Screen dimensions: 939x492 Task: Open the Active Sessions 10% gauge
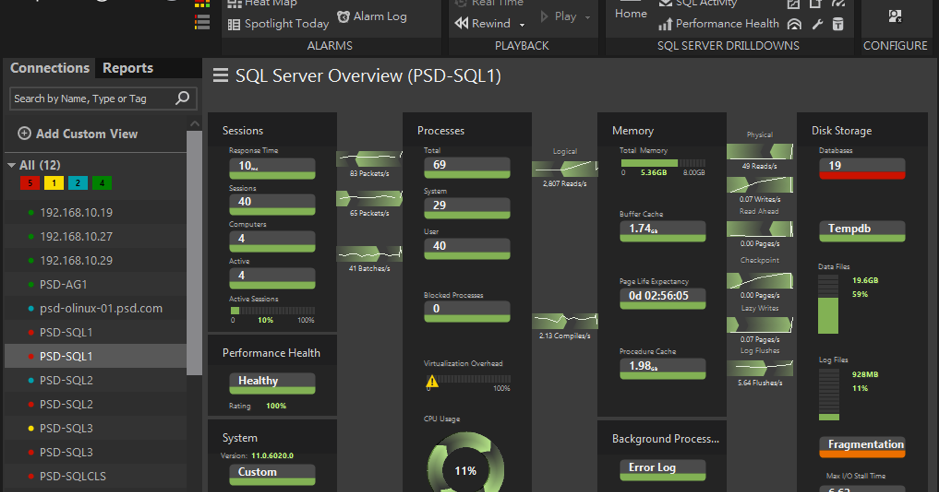[x=272, y=311]
